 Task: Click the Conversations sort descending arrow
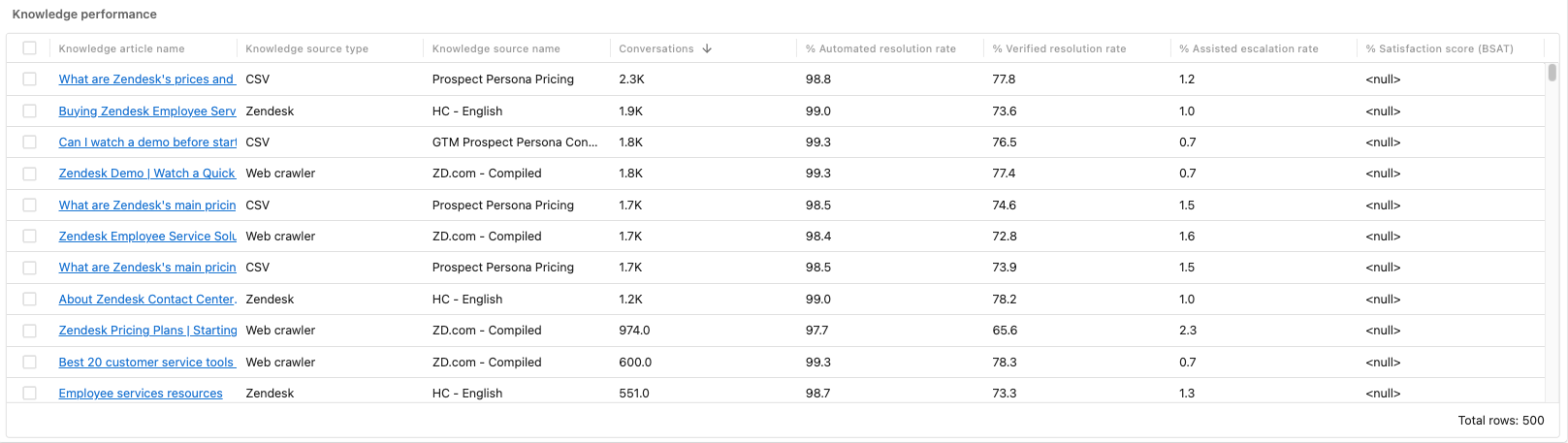[x=707, y=48]
